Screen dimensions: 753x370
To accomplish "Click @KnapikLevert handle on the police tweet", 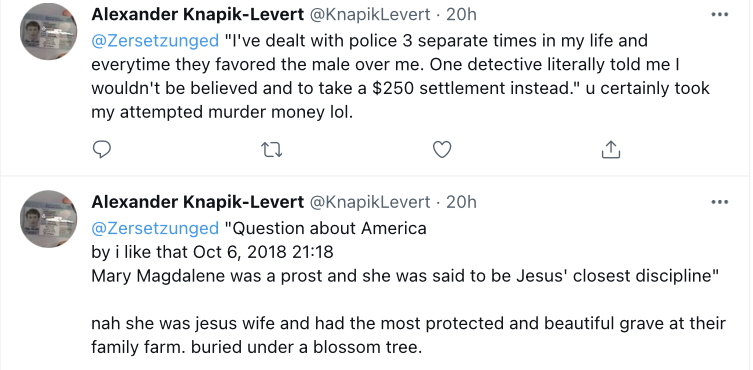I will [x=369, y=15].
